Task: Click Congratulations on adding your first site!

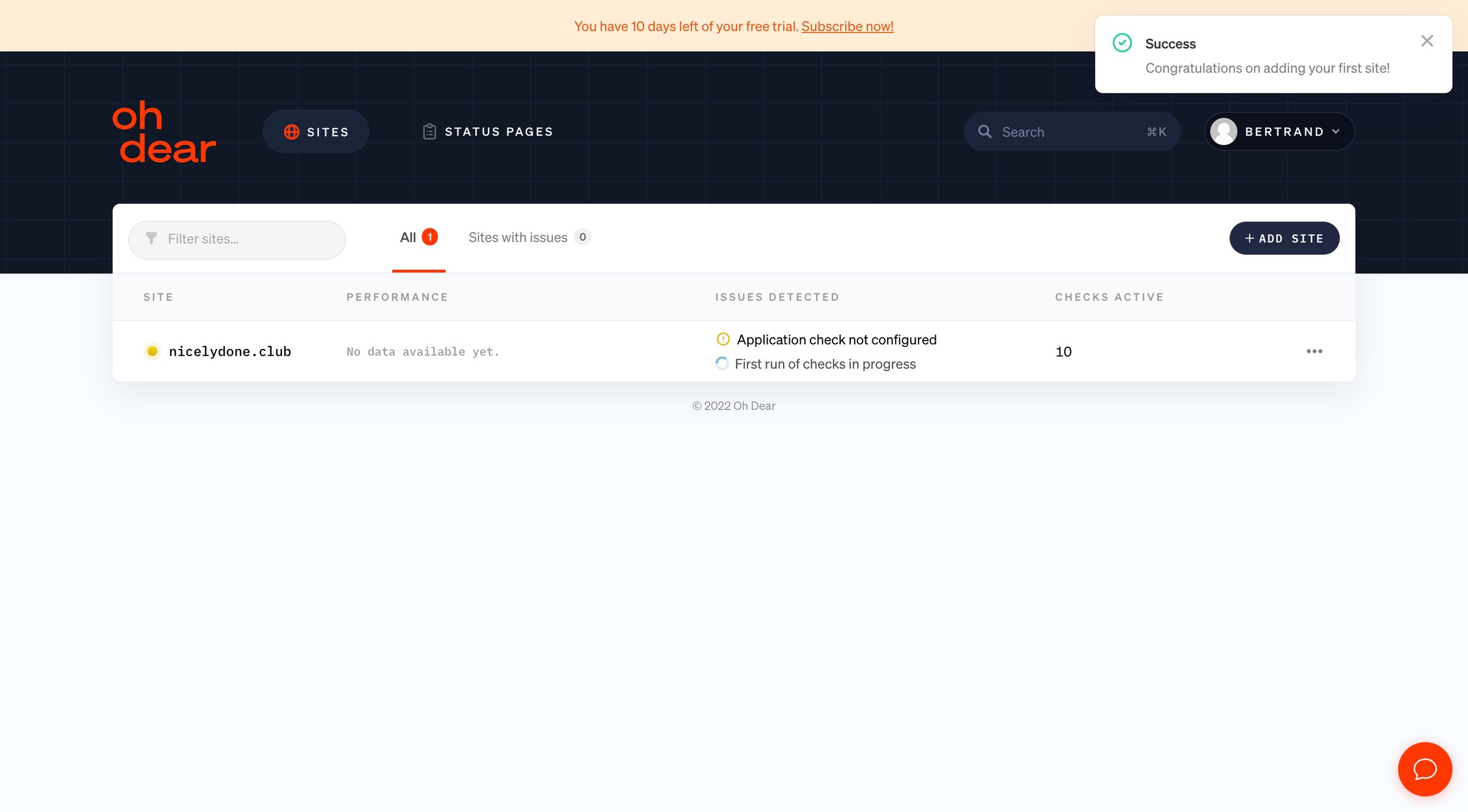Action: 1267,68
